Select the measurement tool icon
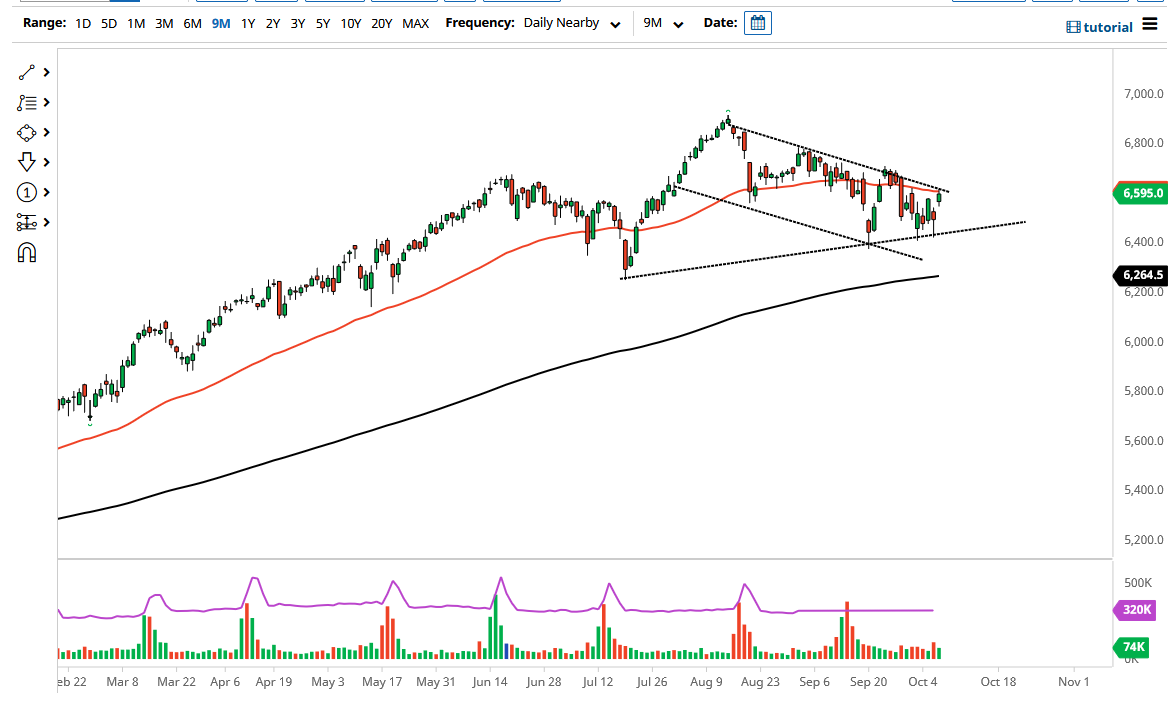This screenshot has width=1175, height=702. [26, 223]
